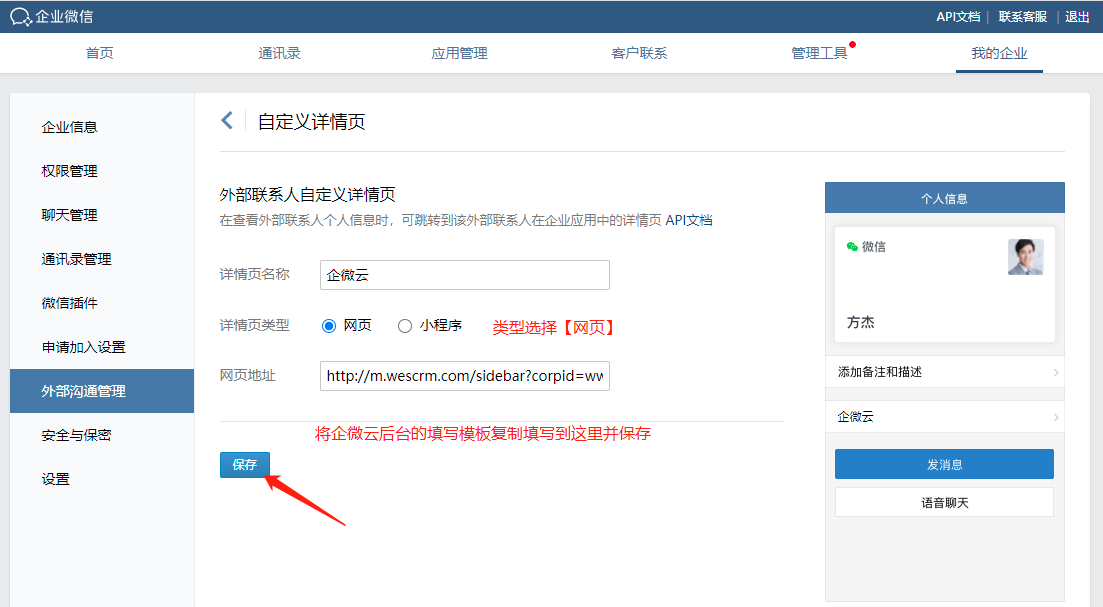The width and height of the screenshot is (1103, 607).
Task: Open the API文档 link in the description text
Action: (689, 220)
